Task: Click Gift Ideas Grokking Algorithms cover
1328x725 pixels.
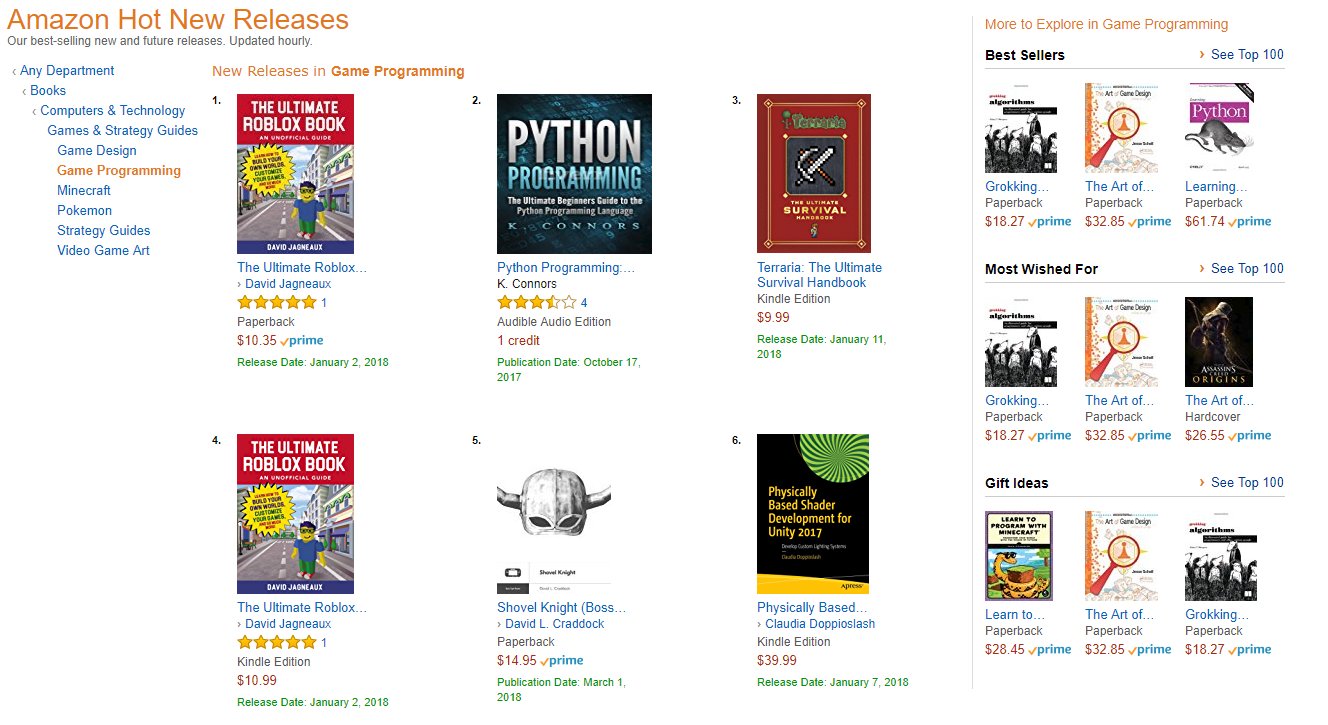Action: [x=1220, y=556]
